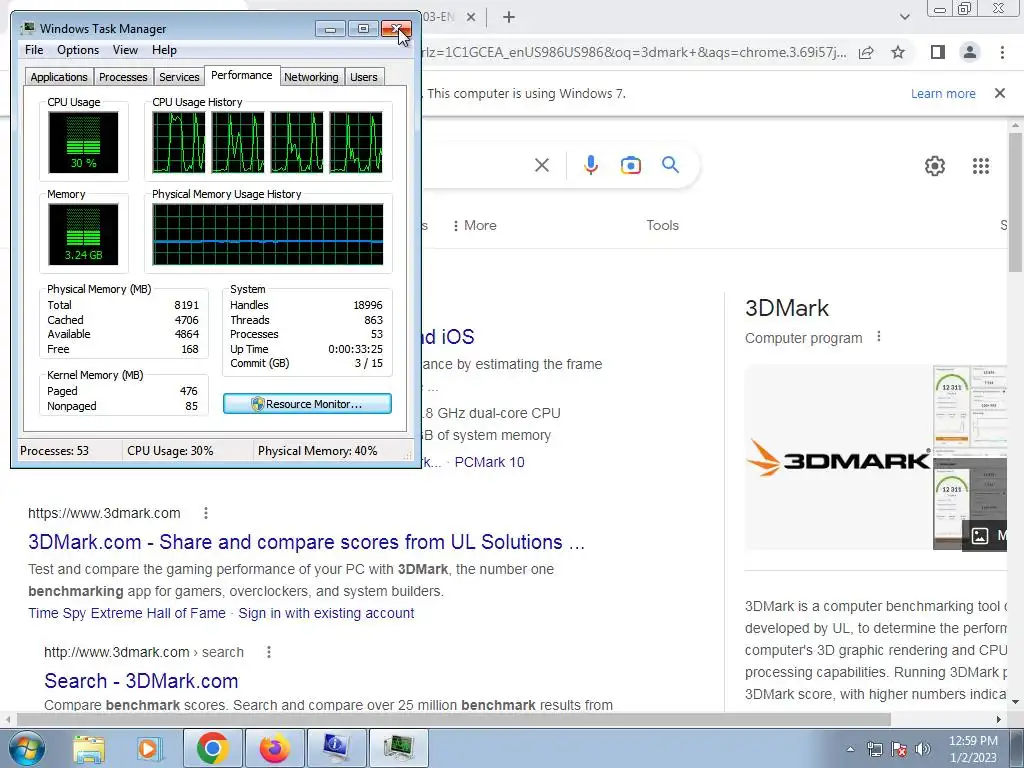The height and width of the screenshot is (768, 1024).
Task: Open Chrome three-dot menu
Action: coord(1002,52)
